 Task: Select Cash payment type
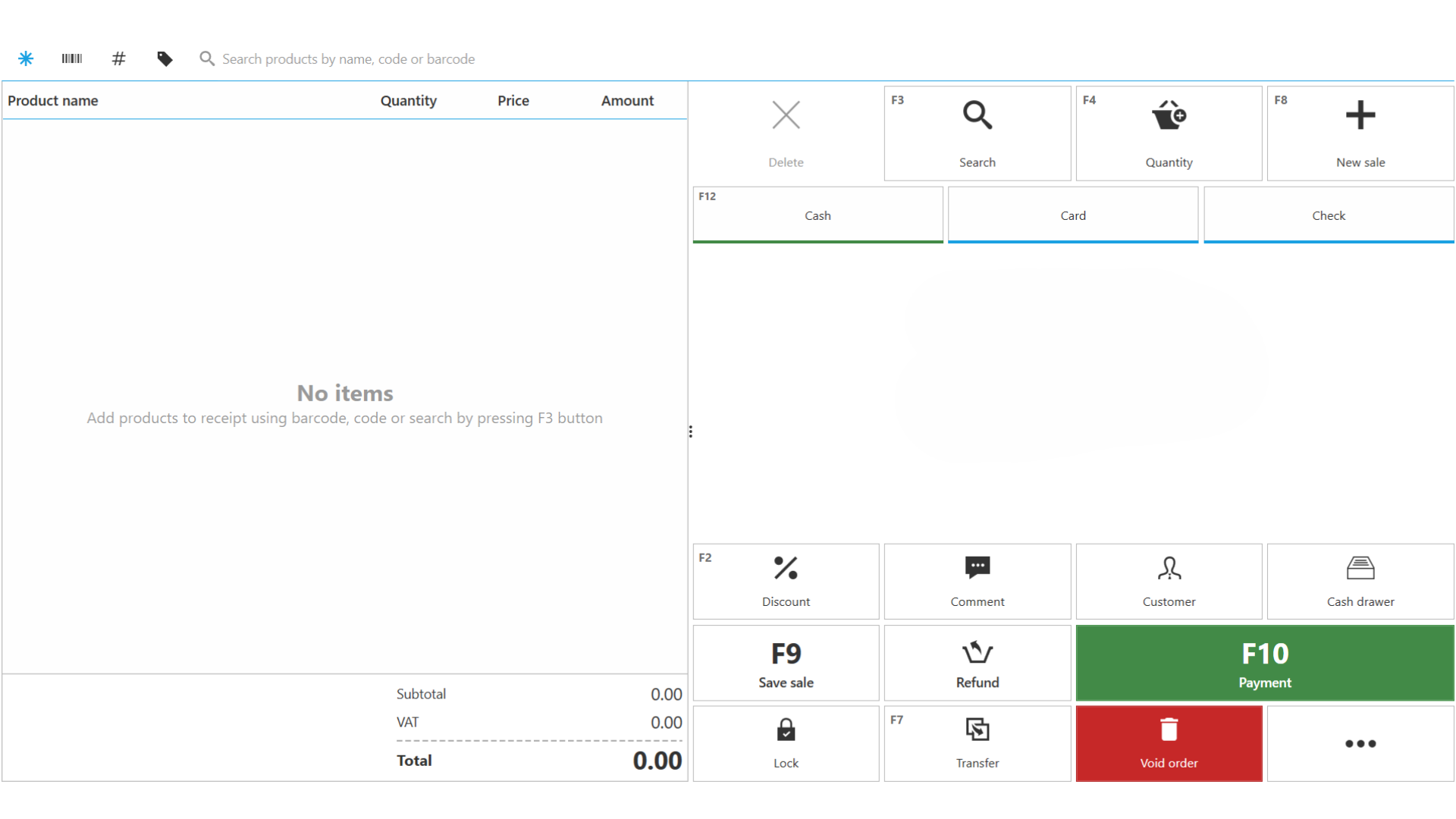[817, 215]
